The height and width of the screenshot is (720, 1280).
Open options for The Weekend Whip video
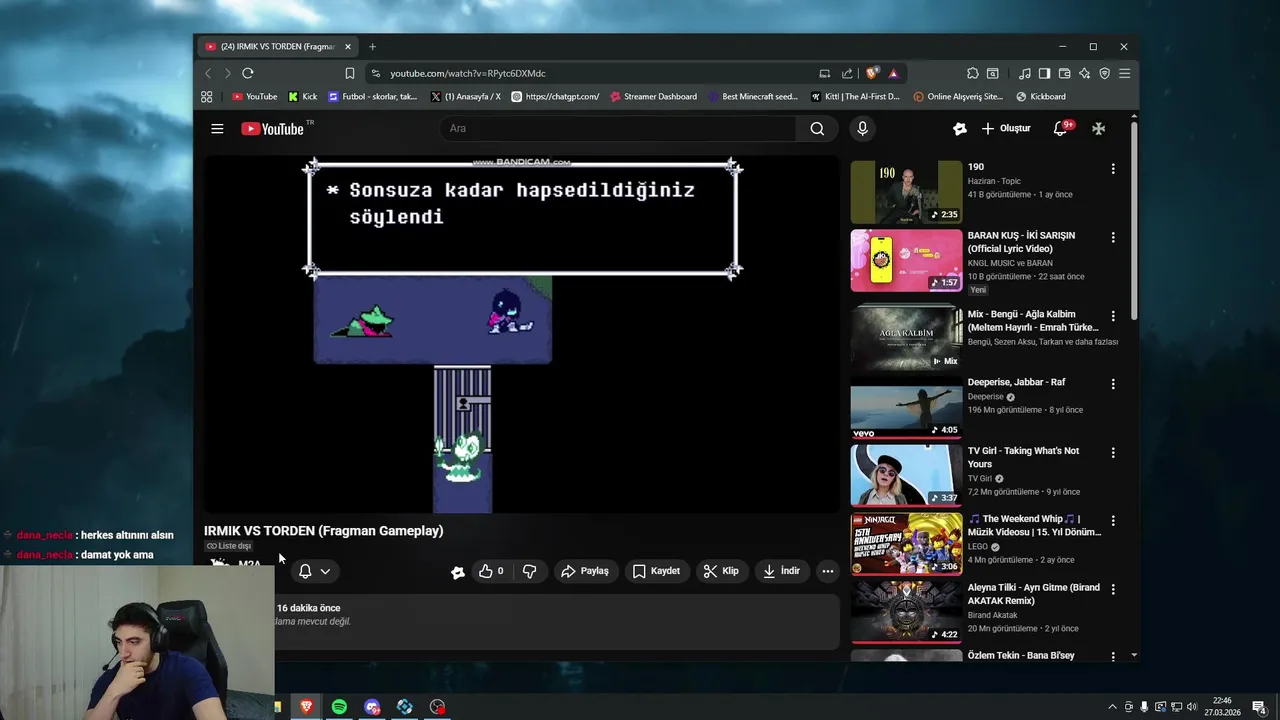coord(1113,521)
